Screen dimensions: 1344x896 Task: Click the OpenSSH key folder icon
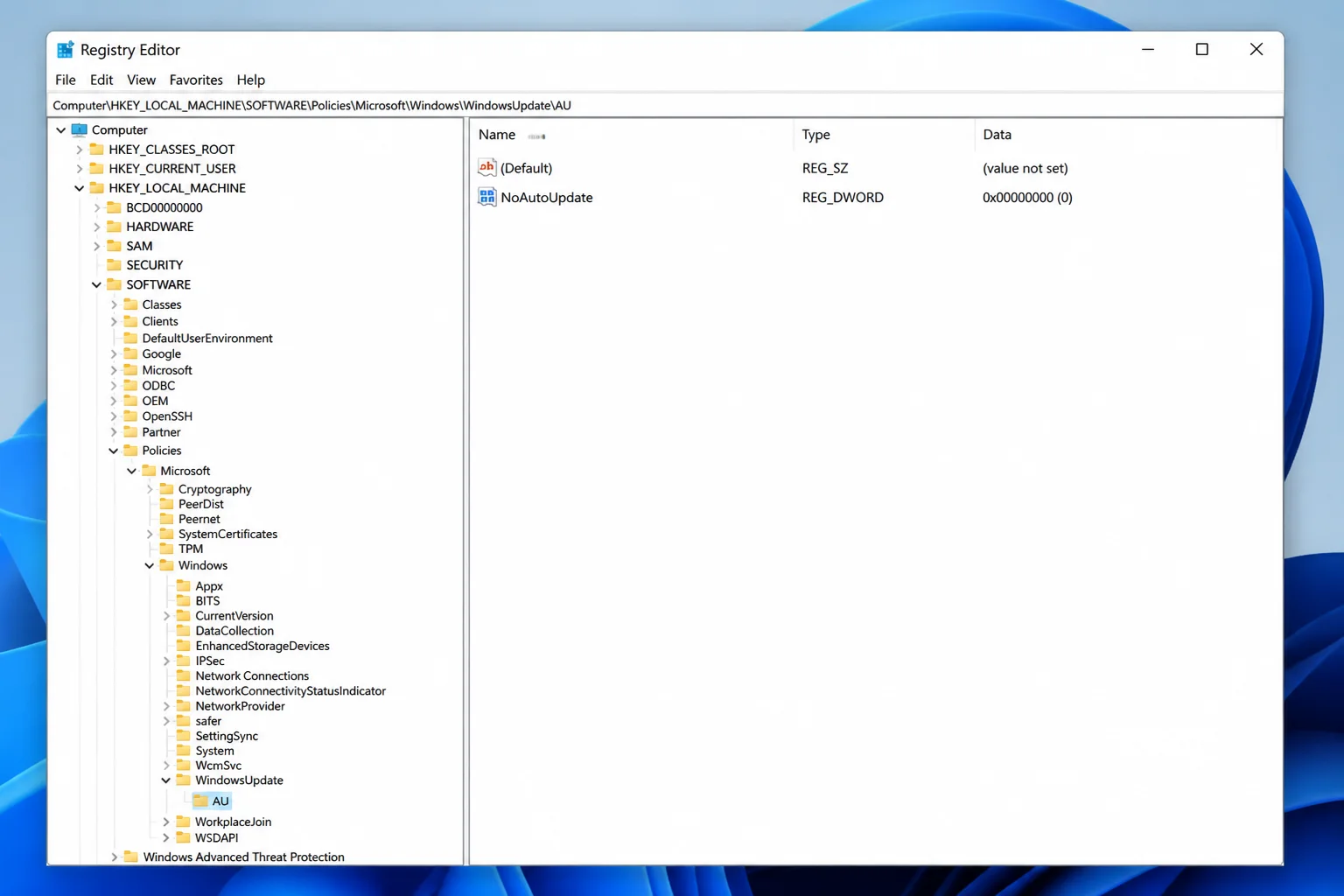[130, 416]
